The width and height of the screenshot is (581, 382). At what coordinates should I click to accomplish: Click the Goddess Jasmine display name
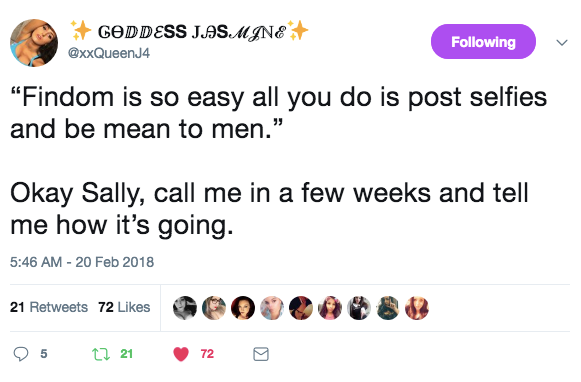pyautogui.click(x=190, y=31)
